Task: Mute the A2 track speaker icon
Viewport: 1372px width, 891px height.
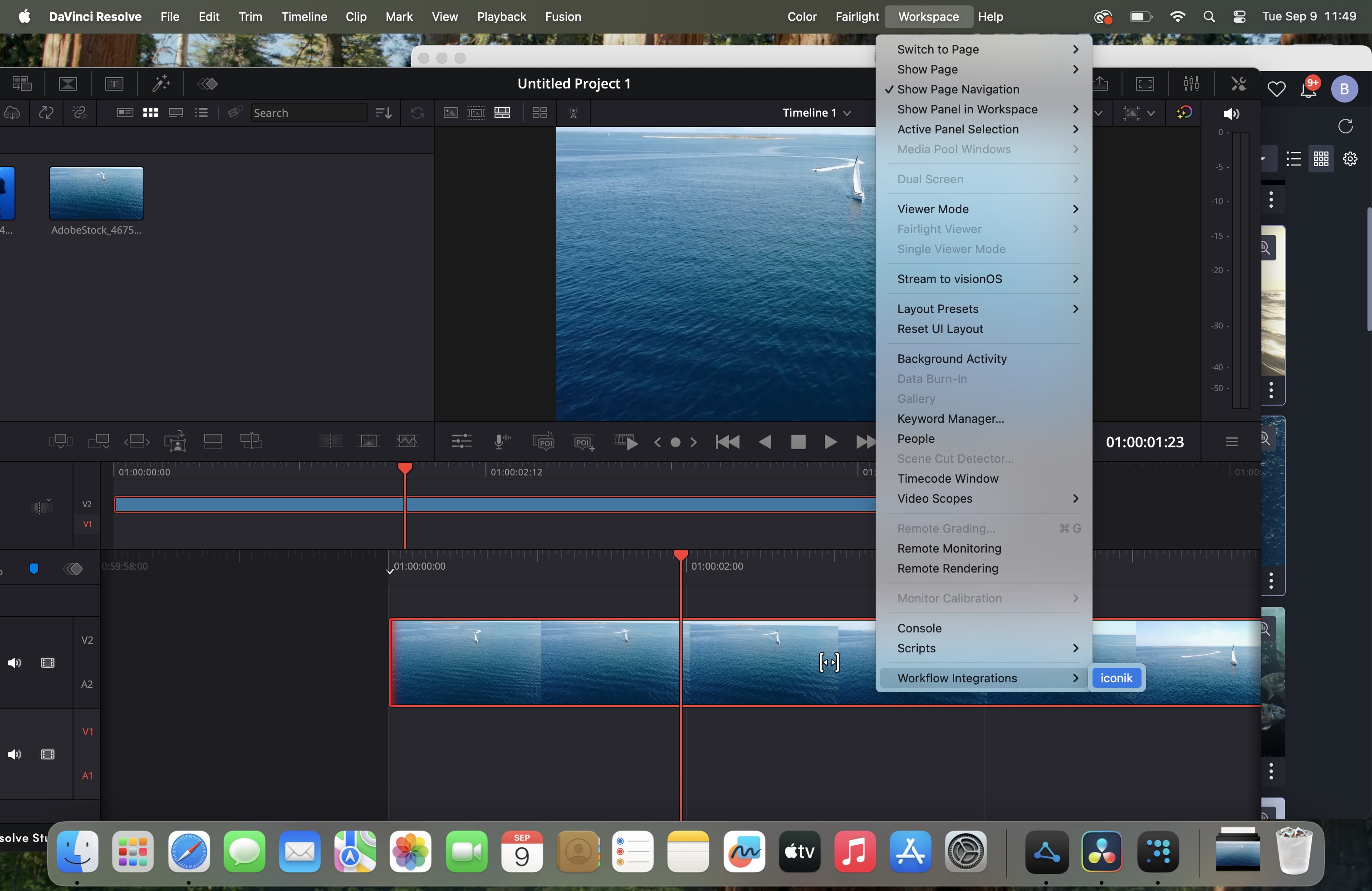Action: 15,663
